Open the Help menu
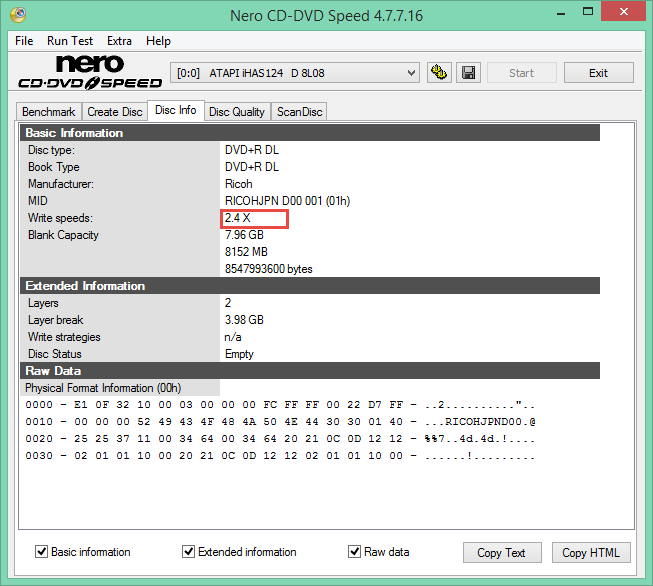Image resolution: width=653 pixels, height=586 pixels. click(158, 41)
